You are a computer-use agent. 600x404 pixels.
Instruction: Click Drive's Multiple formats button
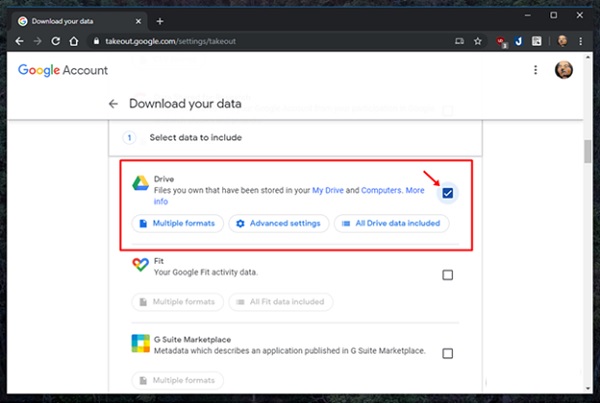pyautogui.click(x=178, y=223)
